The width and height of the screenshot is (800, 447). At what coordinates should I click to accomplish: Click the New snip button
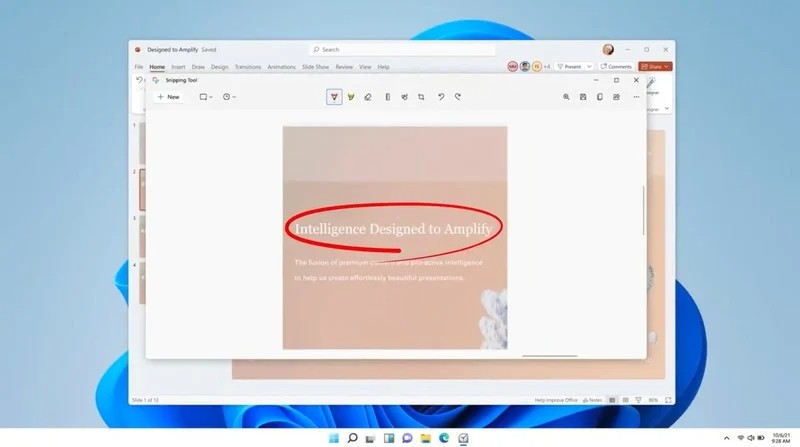click(x=168, y=97)
